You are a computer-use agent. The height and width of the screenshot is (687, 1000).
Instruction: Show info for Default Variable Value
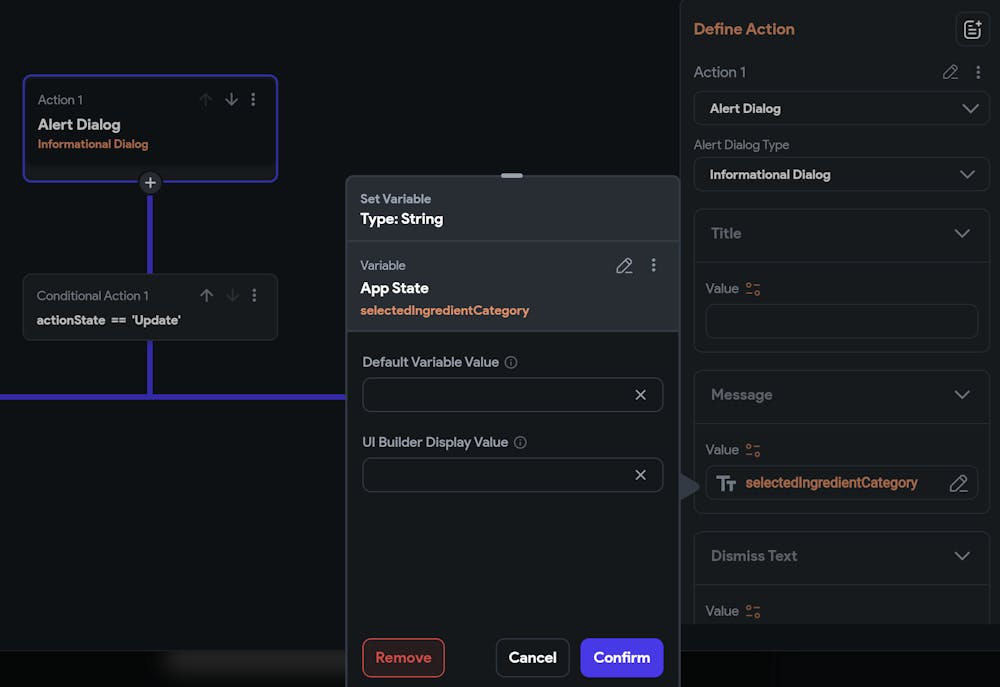(511, 362)
